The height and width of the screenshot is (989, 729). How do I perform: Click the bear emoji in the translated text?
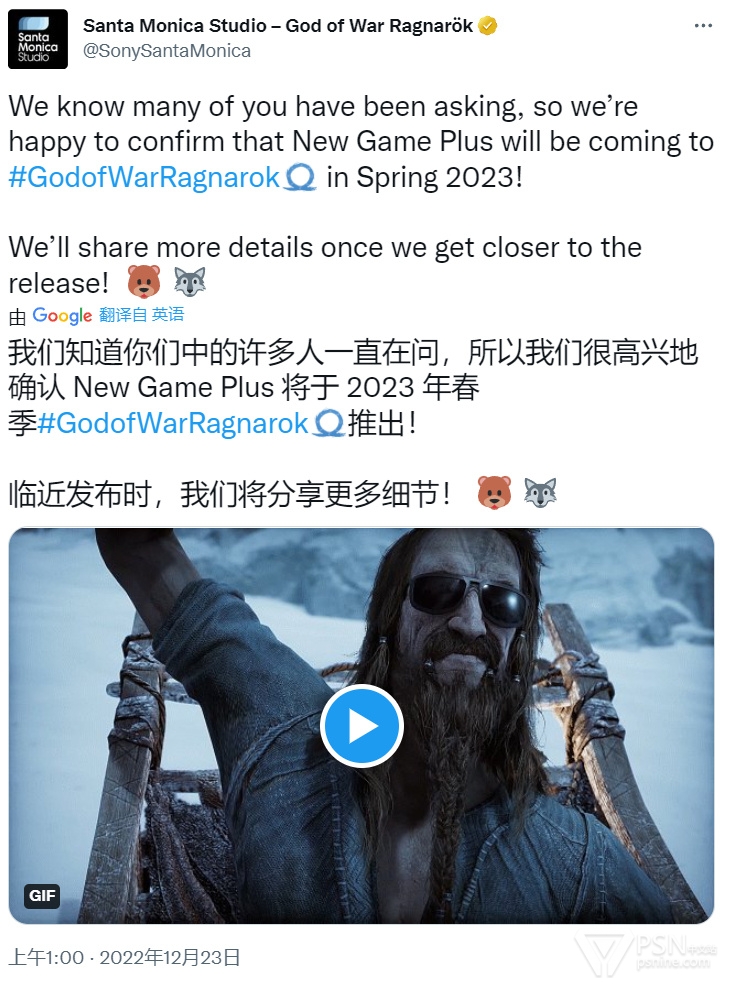click(494, 493)
